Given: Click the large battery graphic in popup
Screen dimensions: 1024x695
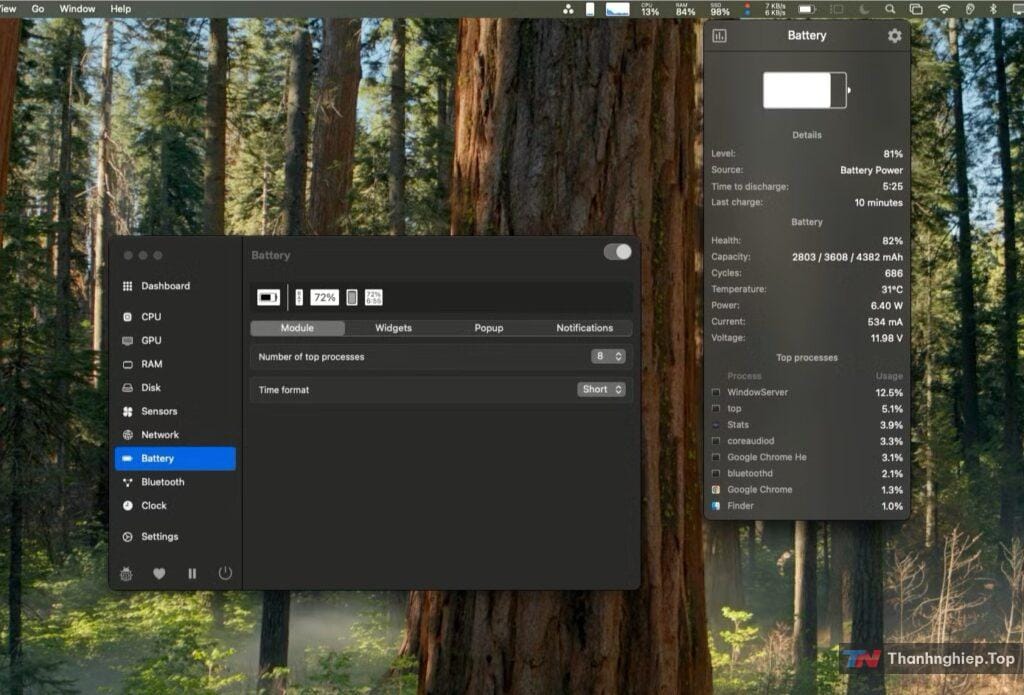Looking at the screenshot, I should pyautogui.click(x=807, y=90).
